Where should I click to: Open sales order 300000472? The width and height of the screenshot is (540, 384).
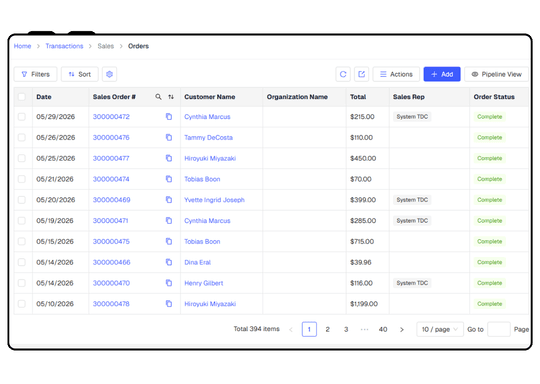coord(111,117)
